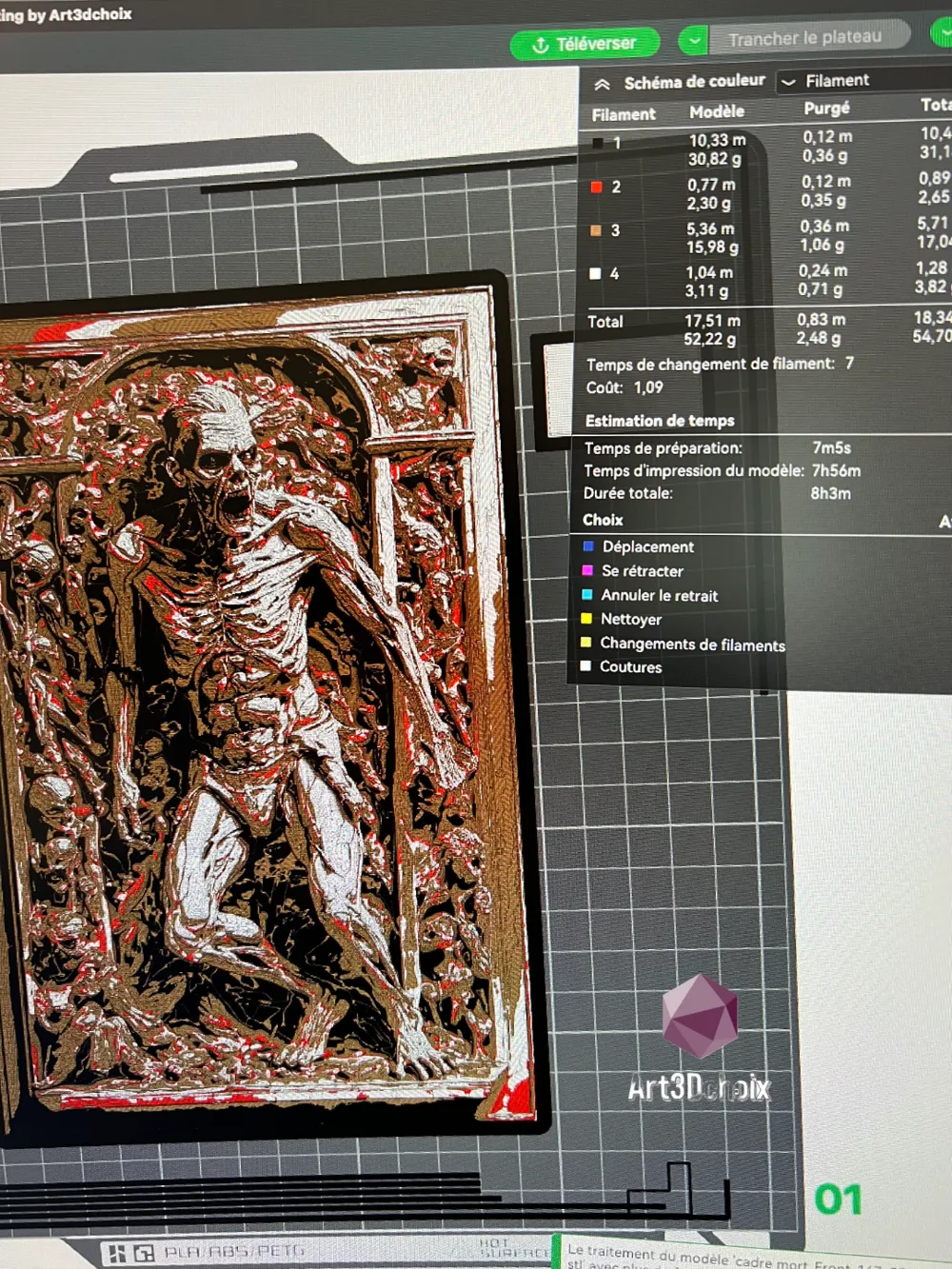952x1269 pixels.
Task: Click the Art3Dchoix logo
Action: pos(700,1040)
